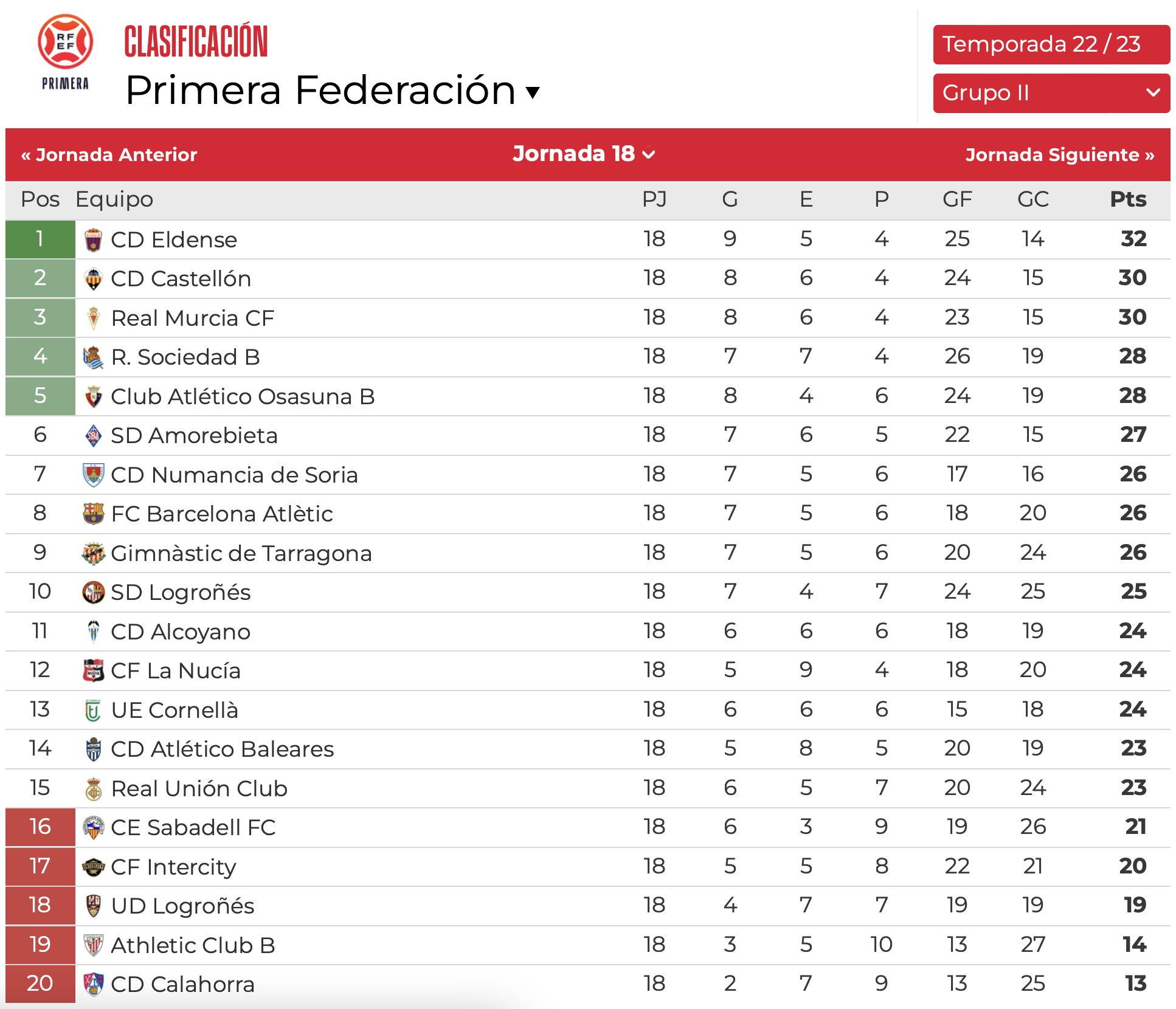The width and height of the screenshot is (1176, 1009).
Task: Click the UE Cornellà crest icon
Action: (x=93, y=710)
